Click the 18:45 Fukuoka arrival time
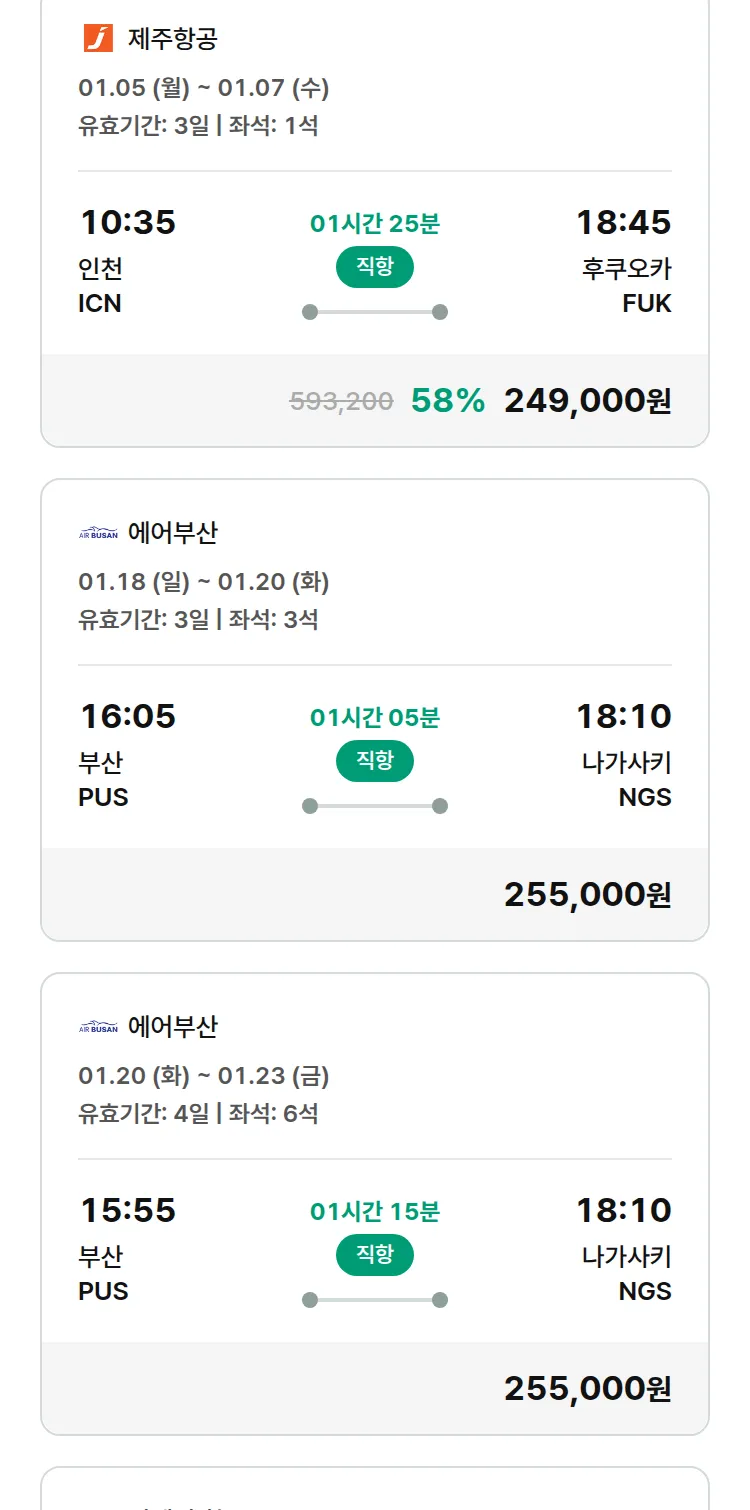 (x=623, y=222)
